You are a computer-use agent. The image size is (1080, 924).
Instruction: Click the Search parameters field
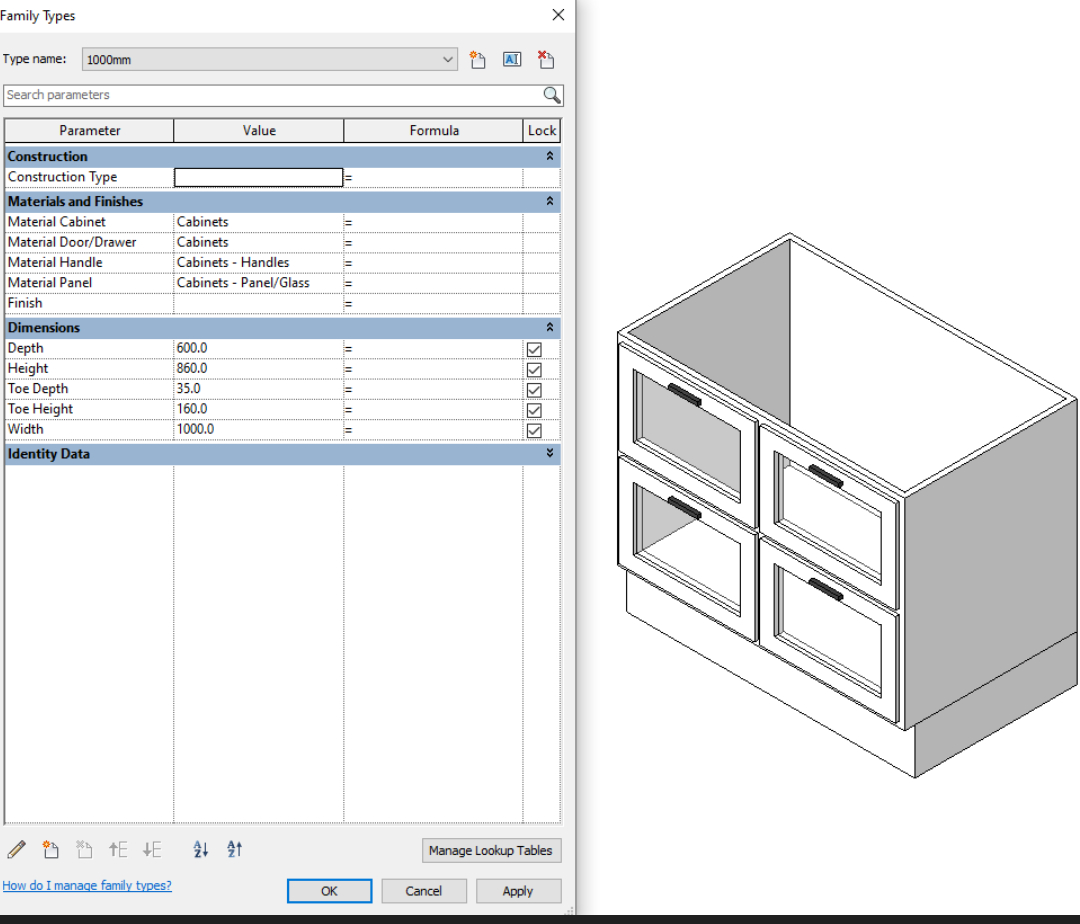pos(270,95)
